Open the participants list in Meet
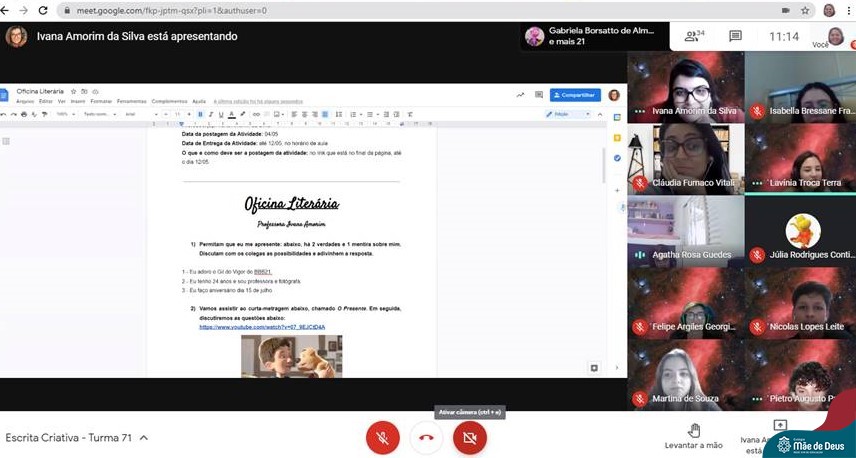The image size is (856, 458). point(691,37)
